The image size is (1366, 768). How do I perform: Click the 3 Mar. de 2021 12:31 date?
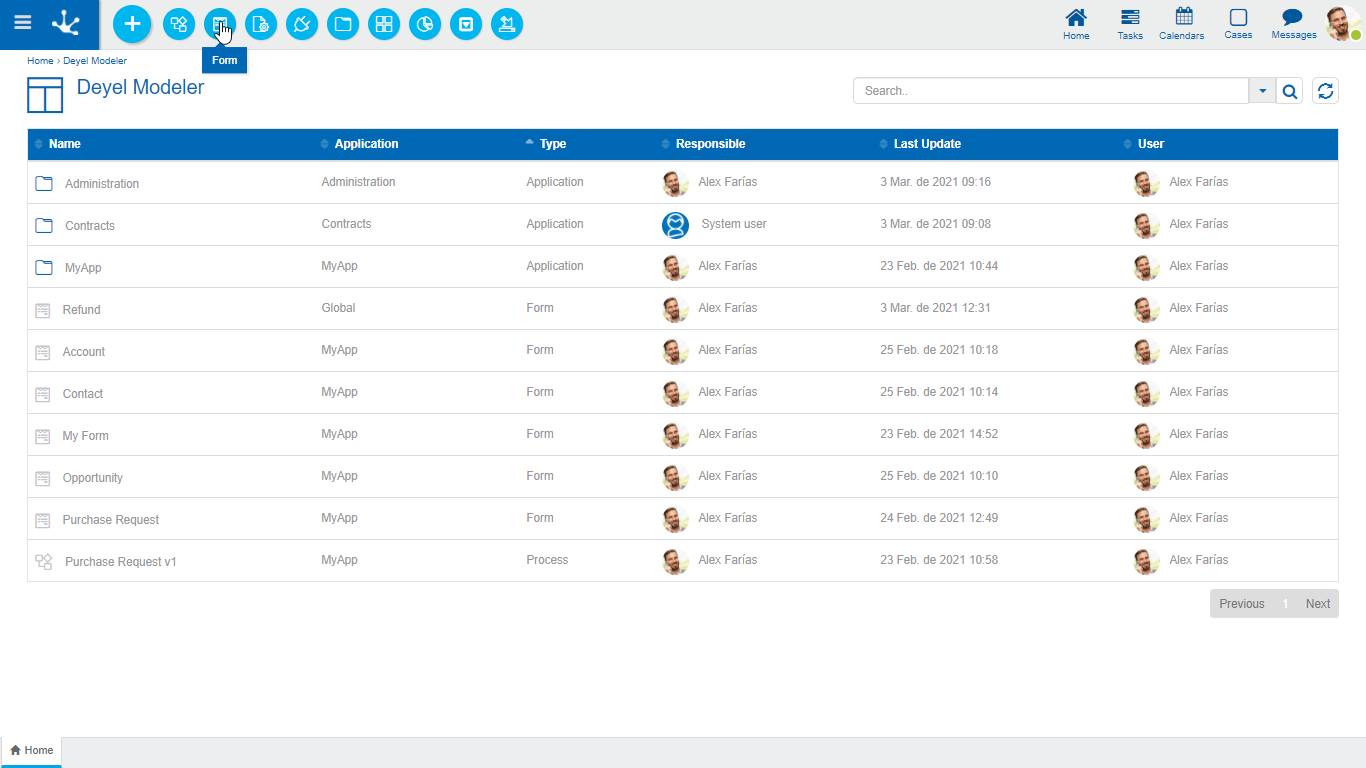(935, 308)
